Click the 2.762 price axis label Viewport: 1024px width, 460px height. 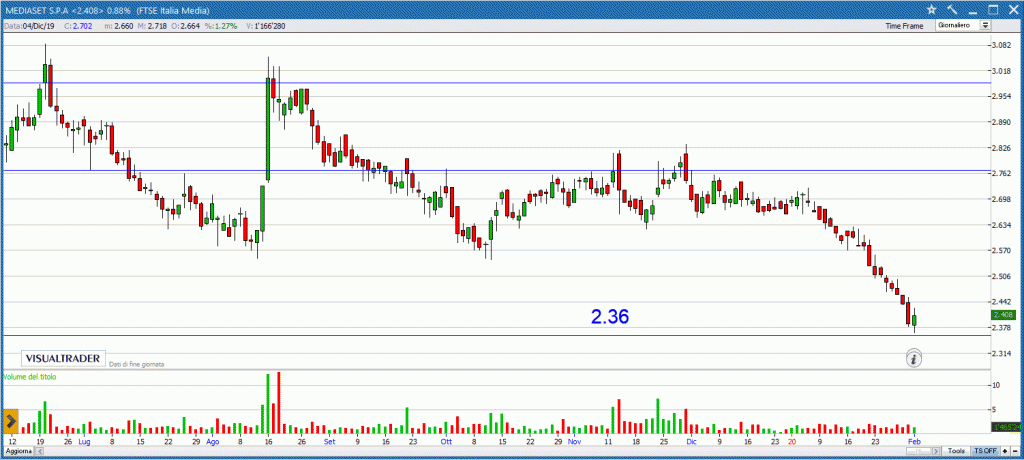click(x=1001, y=174)
